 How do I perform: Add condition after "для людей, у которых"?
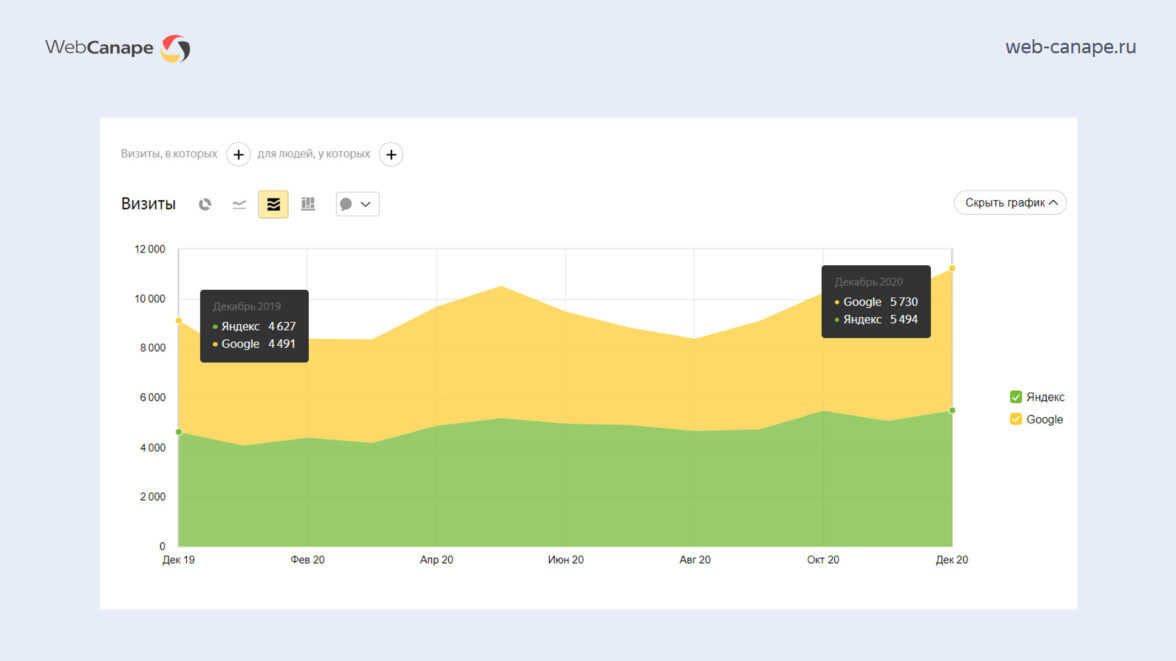pyautogui.click(x=391, y=154)
